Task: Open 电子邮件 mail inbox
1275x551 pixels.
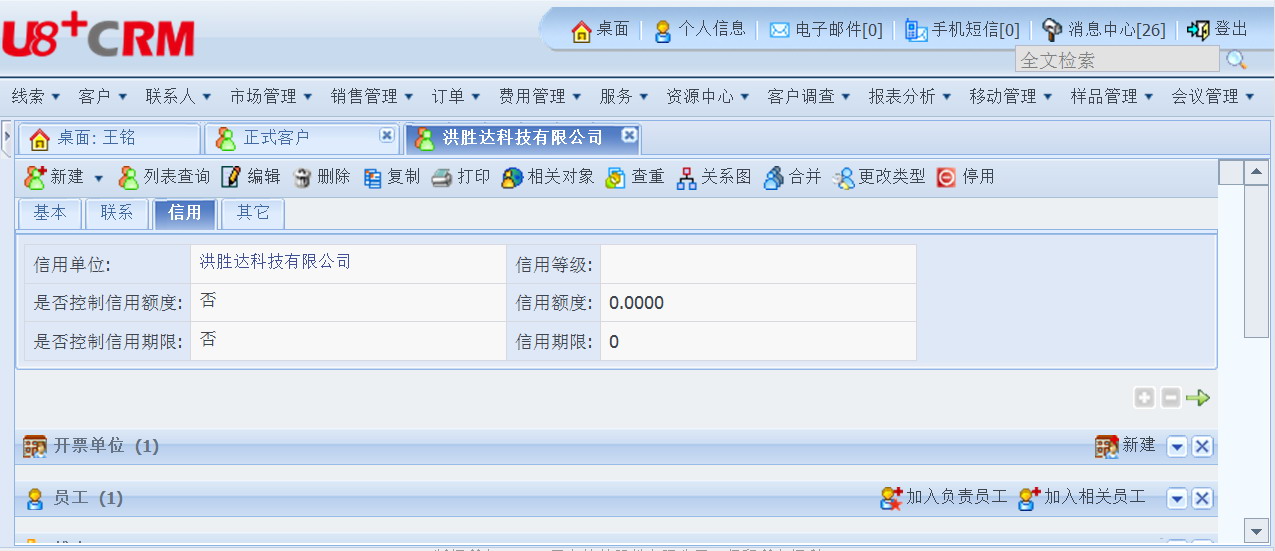Action: (826, 30)
